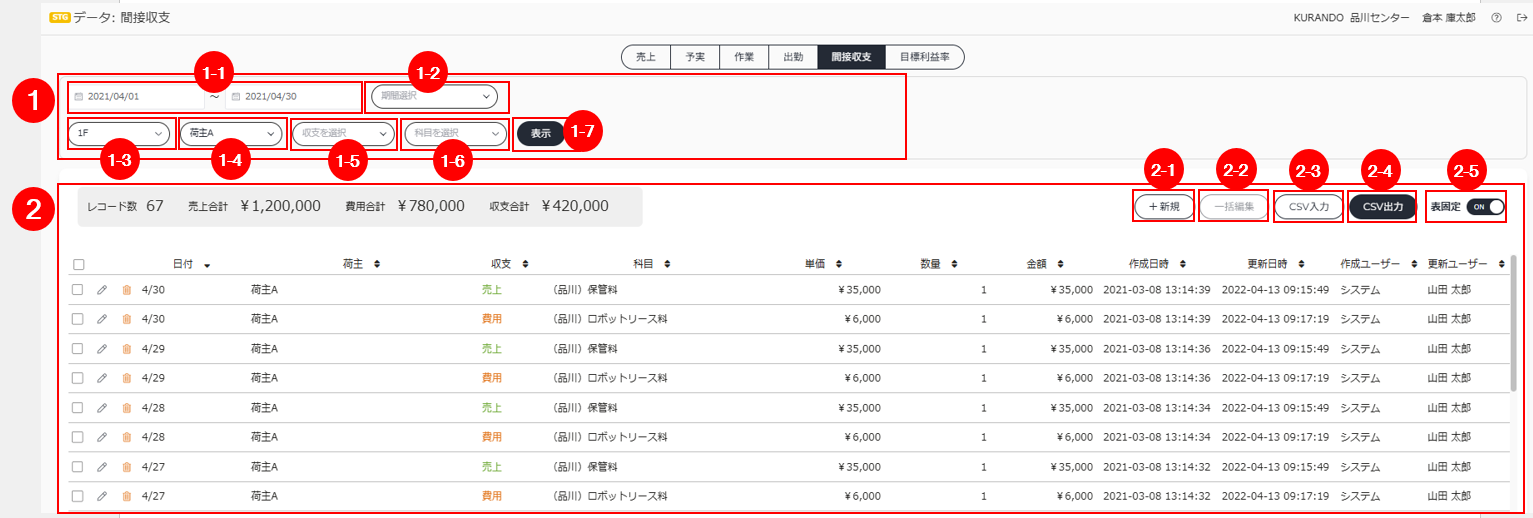This screenshot has width=1533, height=518.
Task: Delete the 4/28 売上 record
Action: point(126,408)
